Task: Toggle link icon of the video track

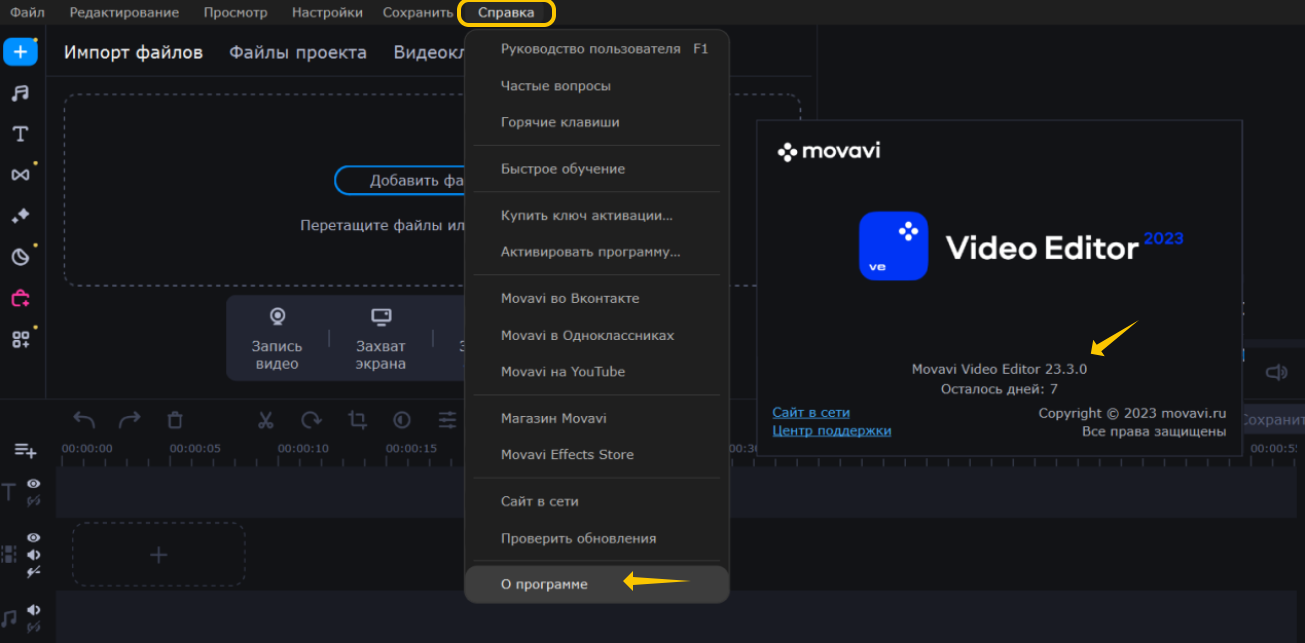Action: [x=34, y=571]
